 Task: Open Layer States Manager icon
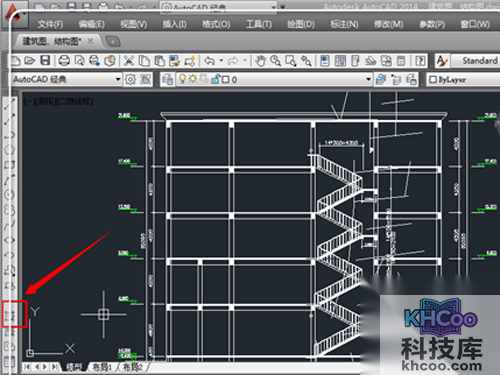[412, 79]
